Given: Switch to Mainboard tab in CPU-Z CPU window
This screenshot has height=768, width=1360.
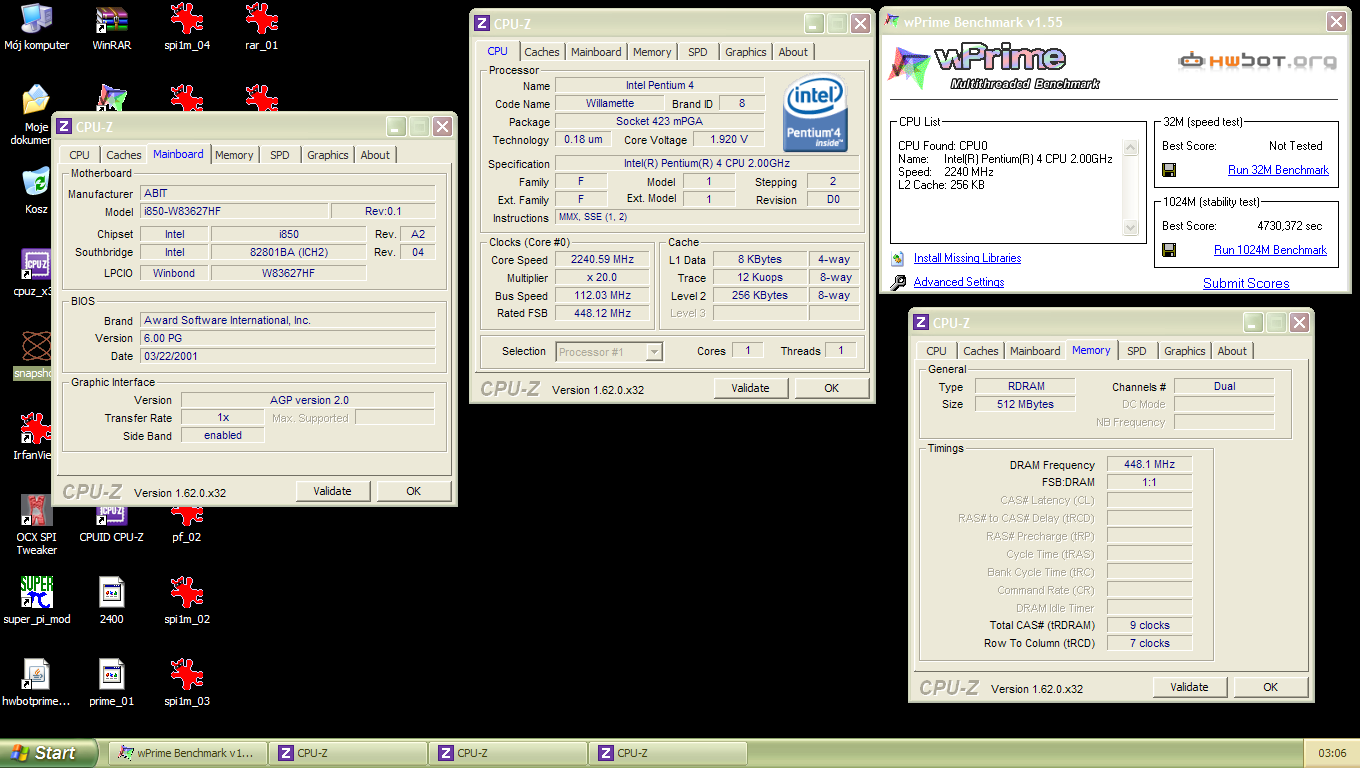Looking at the screenshot, I should 596,52.
